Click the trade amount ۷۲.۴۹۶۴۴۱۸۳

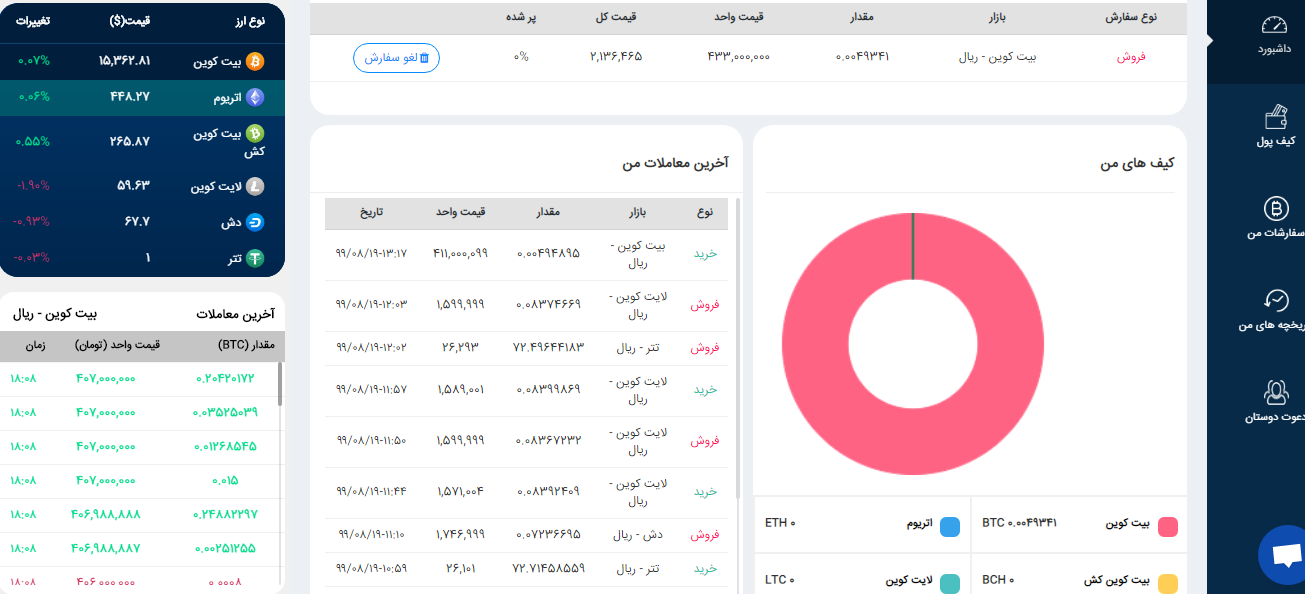[x=547, y=347]
